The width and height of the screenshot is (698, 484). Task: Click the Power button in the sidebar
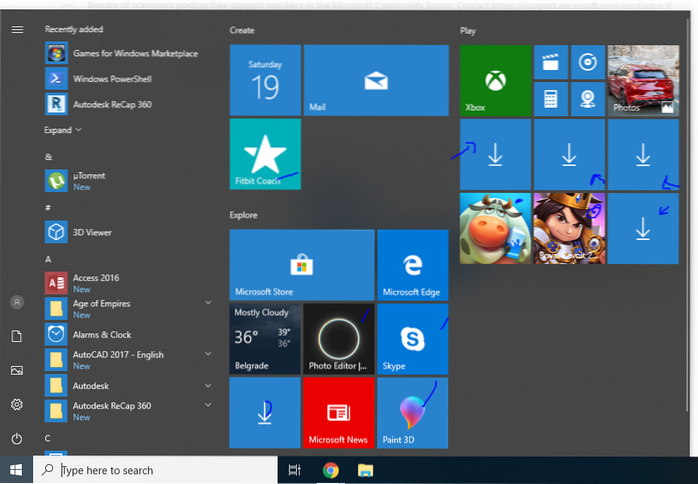[17, 438]
